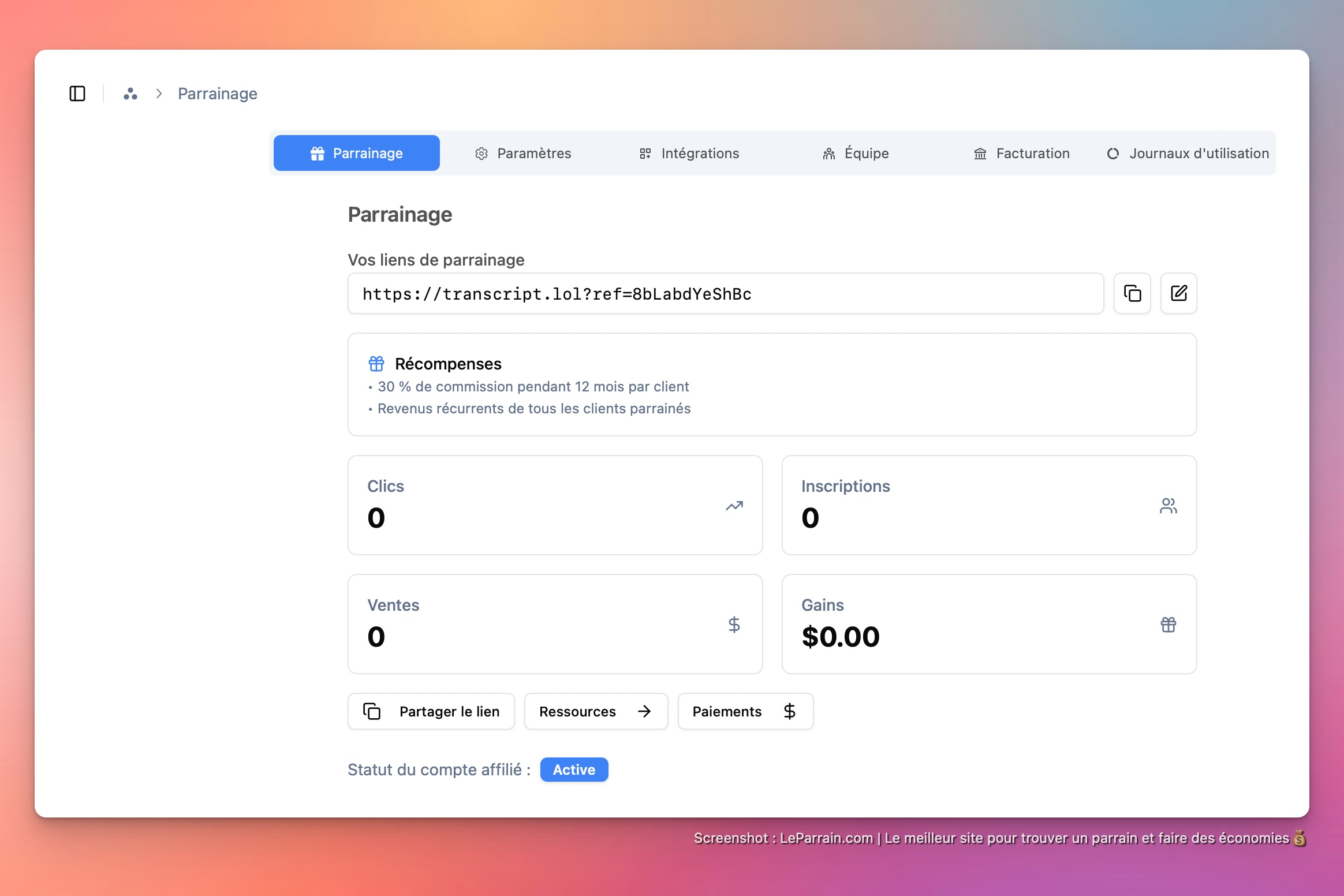
Task: Edit the referral link with the pencil icon
Action: [x=1178, y=293]
